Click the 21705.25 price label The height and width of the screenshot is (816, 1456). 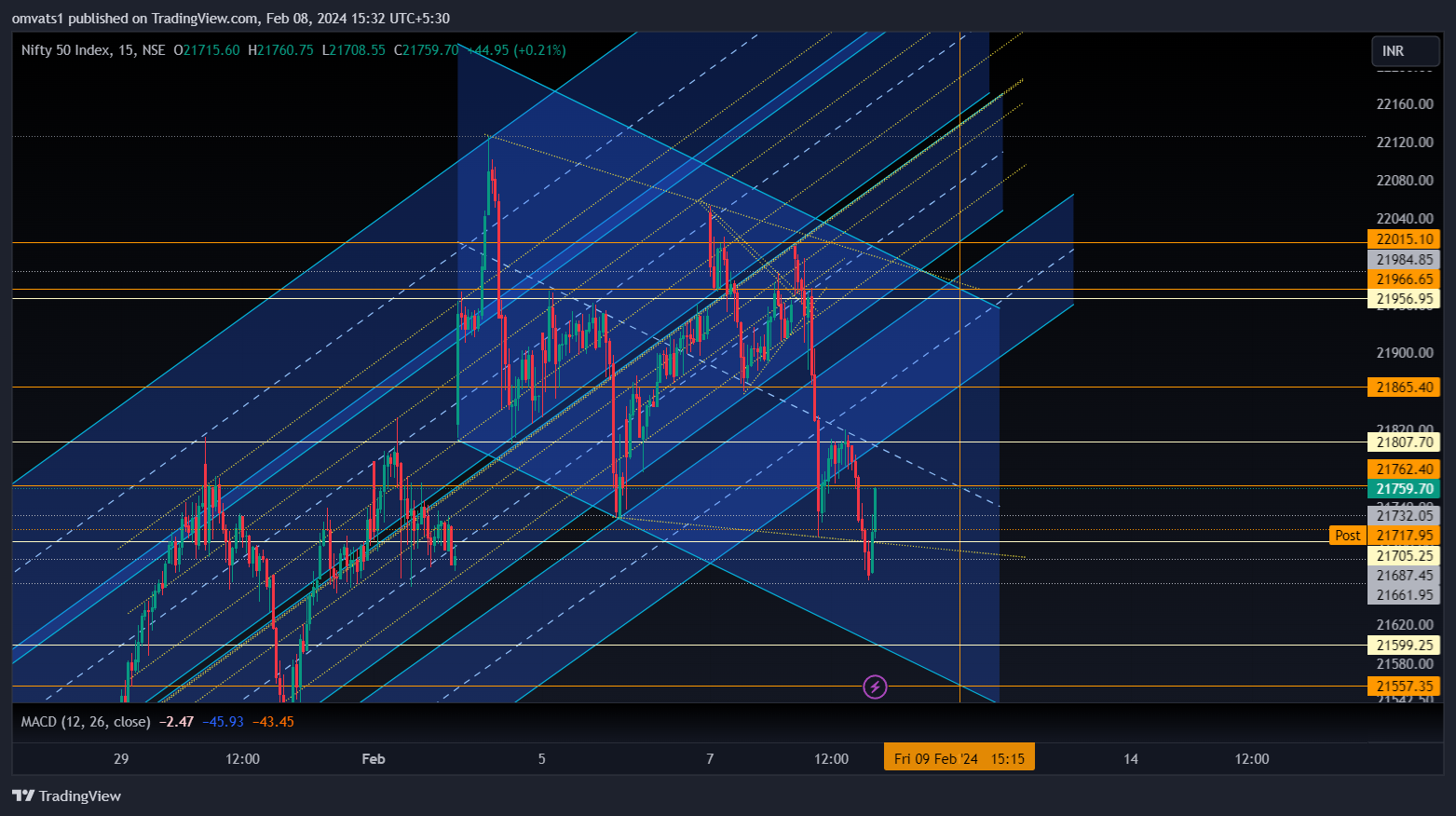click(1404, 556)
